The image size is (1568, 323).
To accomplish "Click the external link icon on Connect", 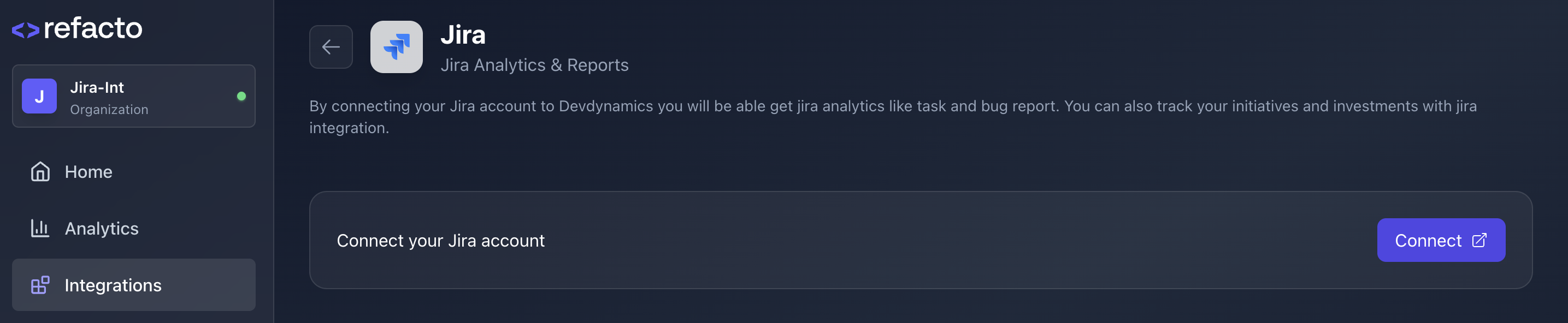I will click(x=1479, y=240).
